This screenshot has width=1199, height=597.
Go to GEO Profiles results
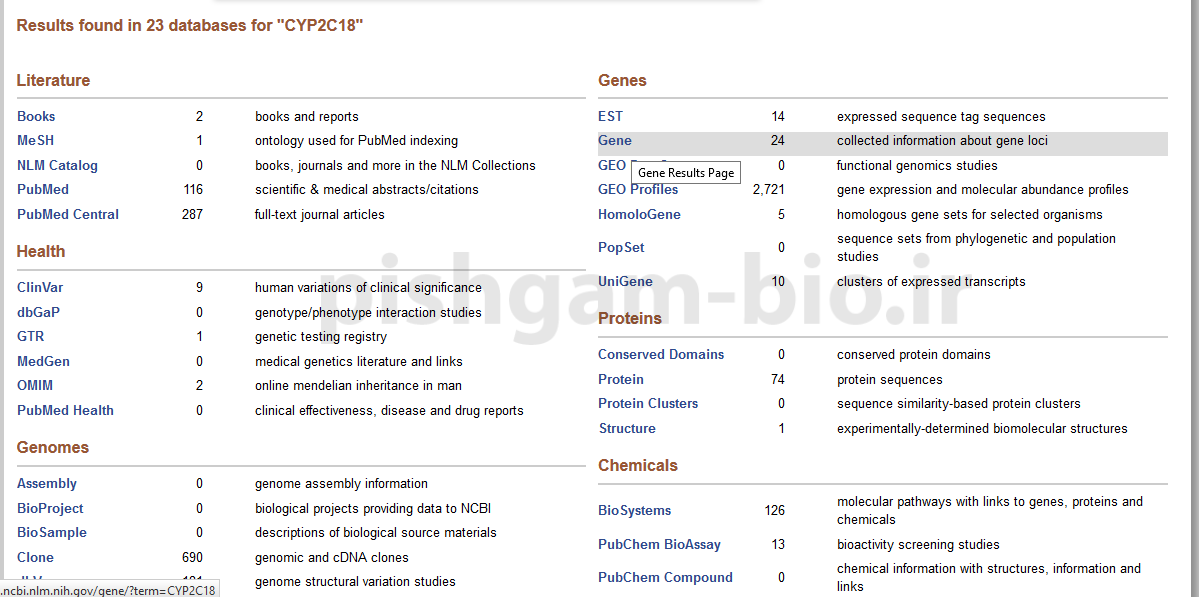coord(638,190)
